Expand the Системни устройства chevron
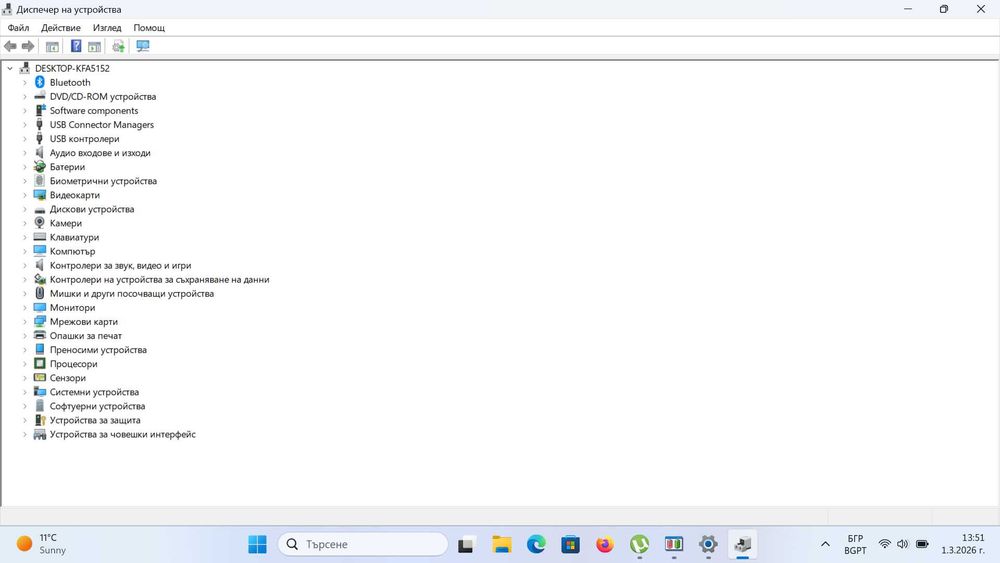This screenshot has height=563, width=1000. [25, 391]
